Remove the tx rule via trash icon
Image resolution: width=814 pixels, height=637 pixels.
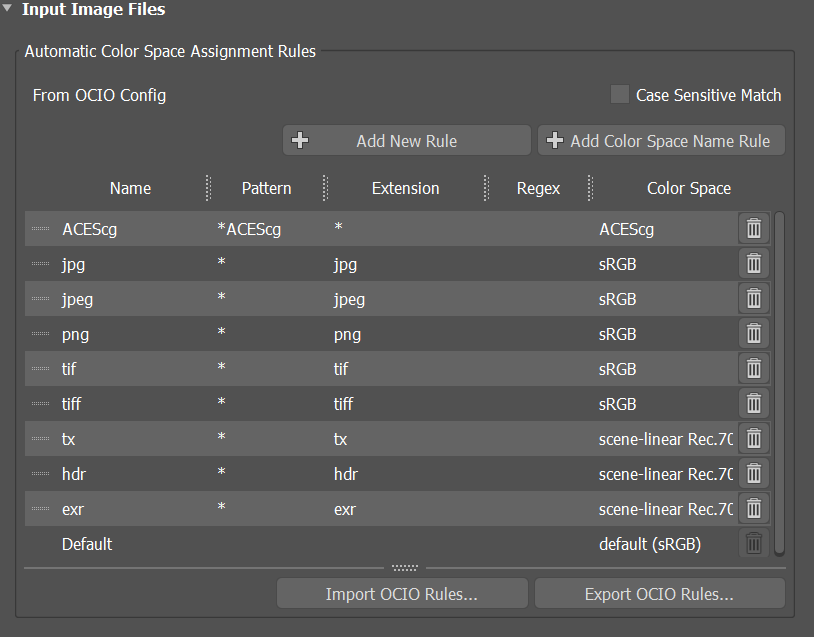(754, 439)
